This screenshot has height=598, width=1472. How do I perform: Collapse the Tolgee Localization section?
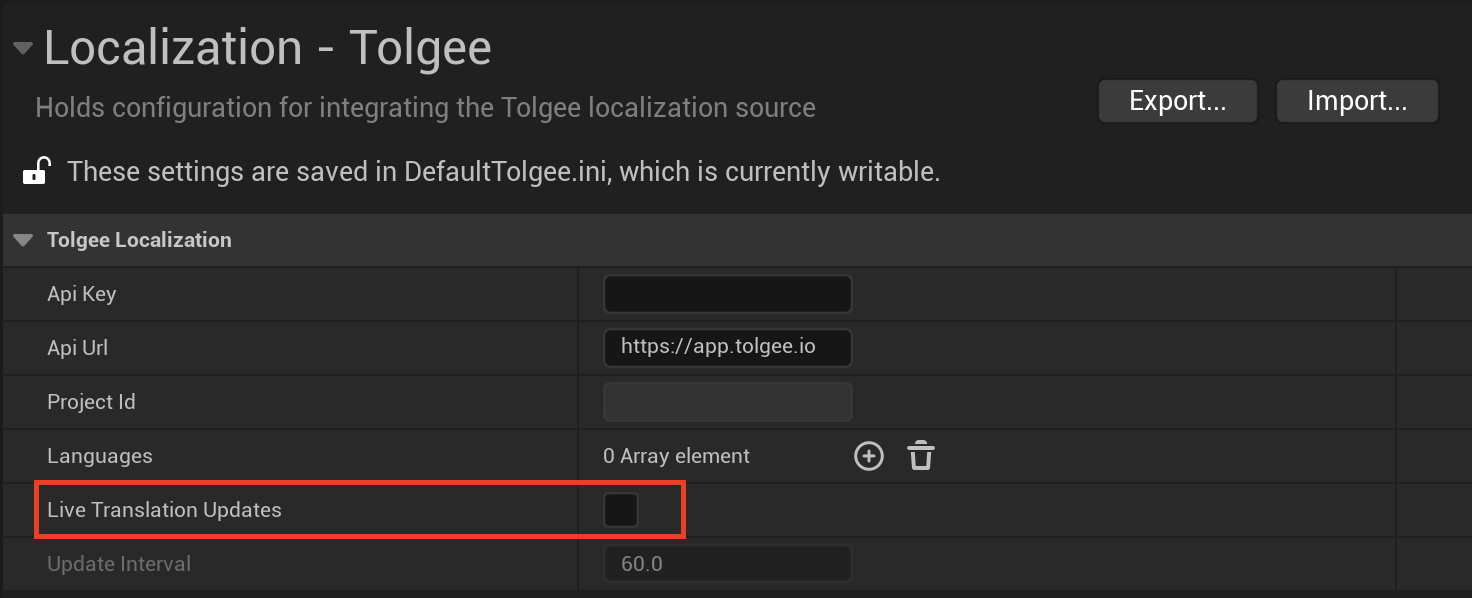23,240
